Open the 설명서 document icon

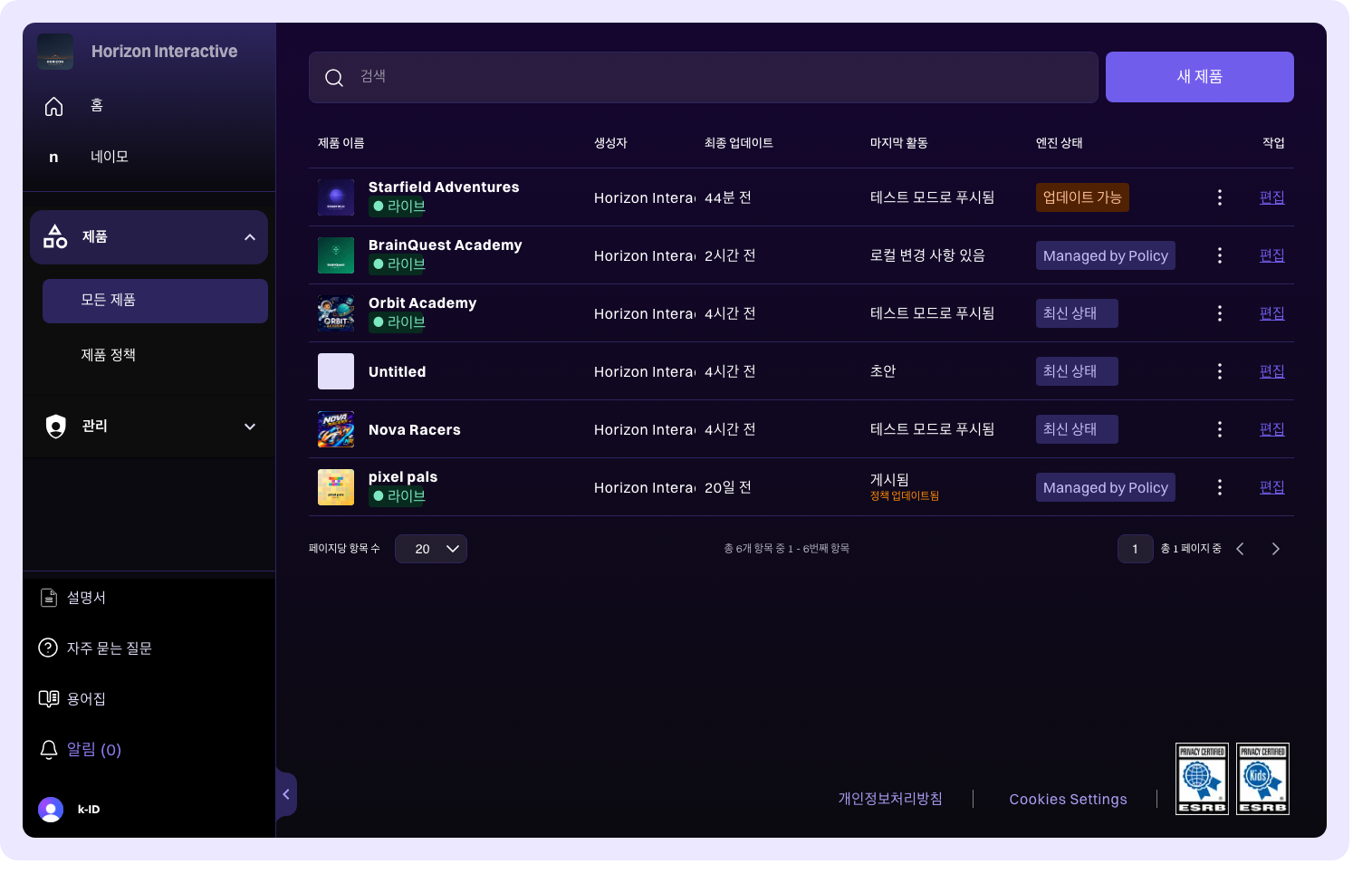click(x=49, y=598)
